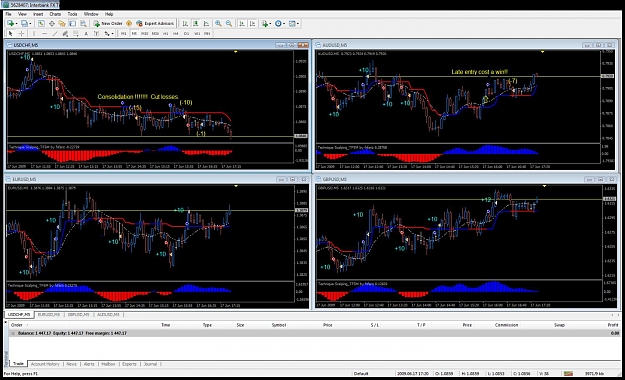Open the Periods clock dropdown
This screenshot has width=625, height=380.
pos(280,24)
